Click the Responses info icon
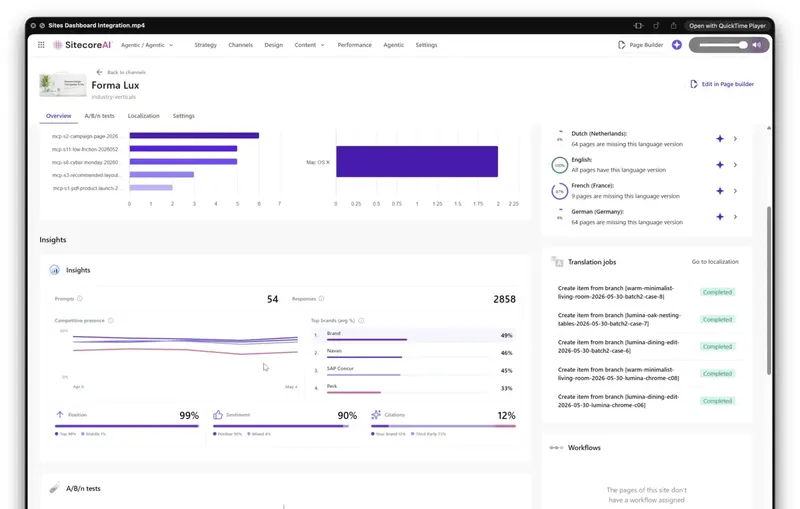The height and width of the screenshot is (509, 800). (x=321, y=299)
